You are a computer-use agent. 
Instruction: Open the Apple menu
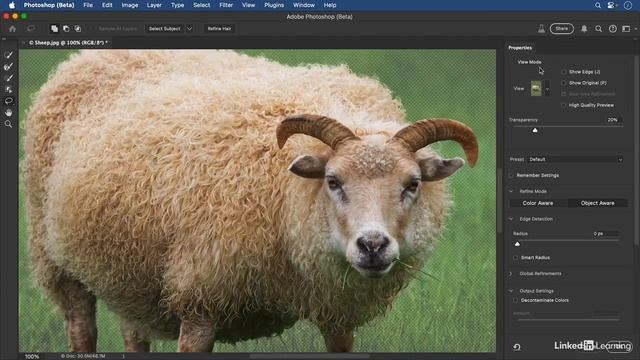pos(12,5)
